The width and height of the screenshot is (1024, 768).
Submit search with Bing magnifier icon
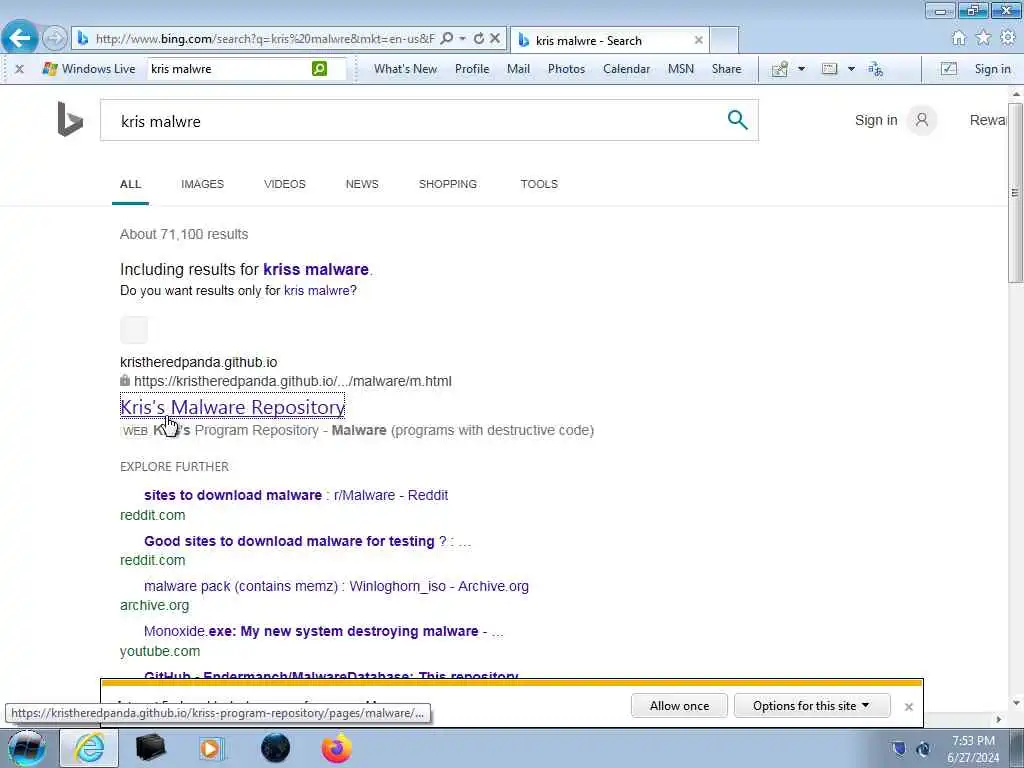[737, 120]
